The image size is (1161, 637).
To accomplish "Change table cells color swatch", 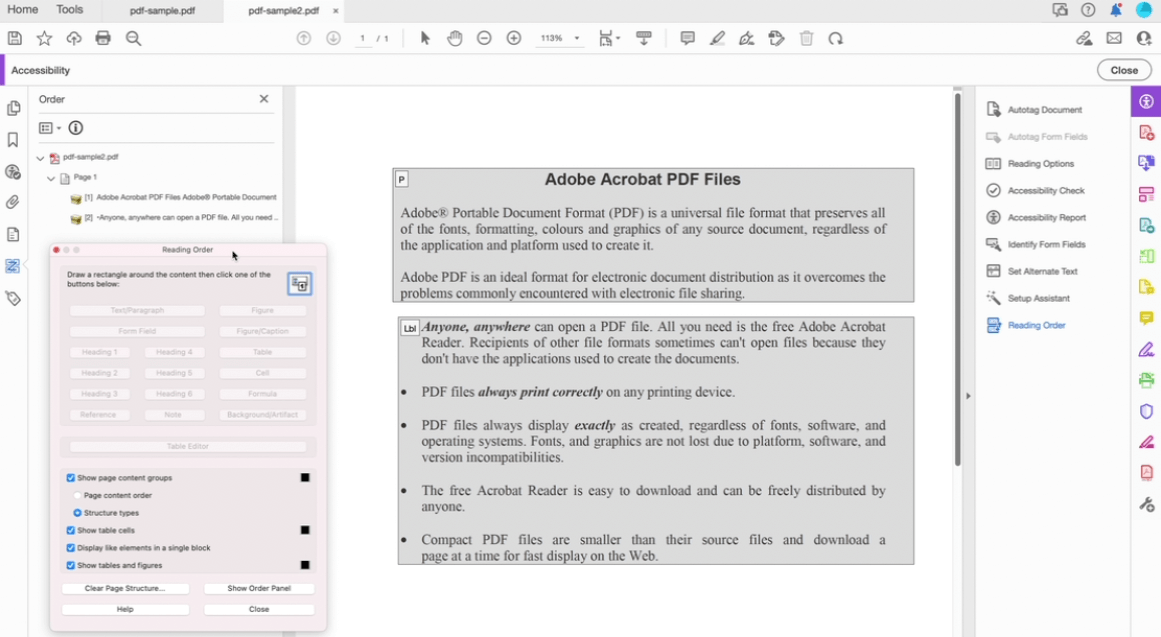I will click(x=305, y=530).
